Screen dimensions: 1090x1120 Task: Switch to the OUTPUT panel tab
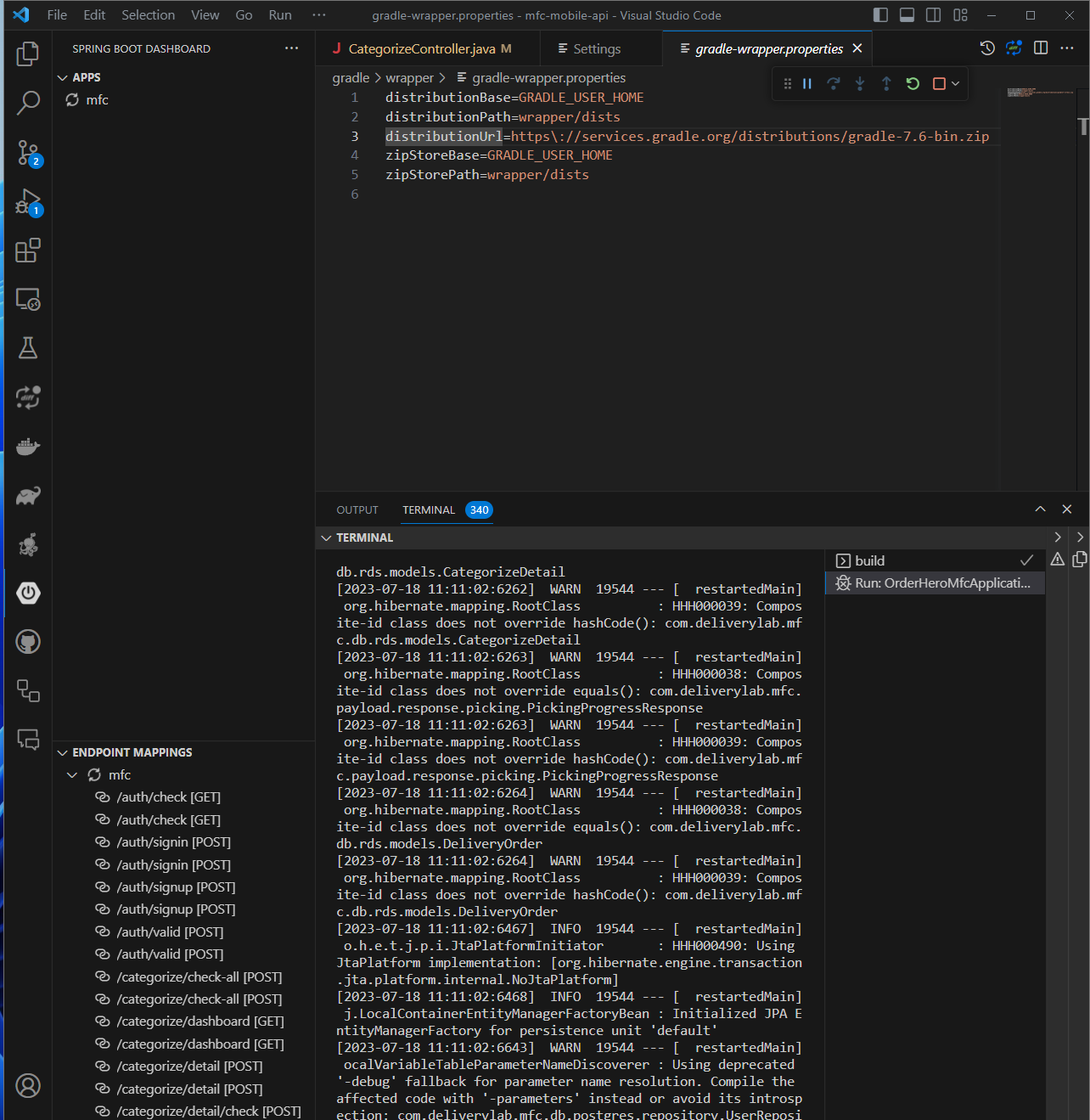pos(357,509)
